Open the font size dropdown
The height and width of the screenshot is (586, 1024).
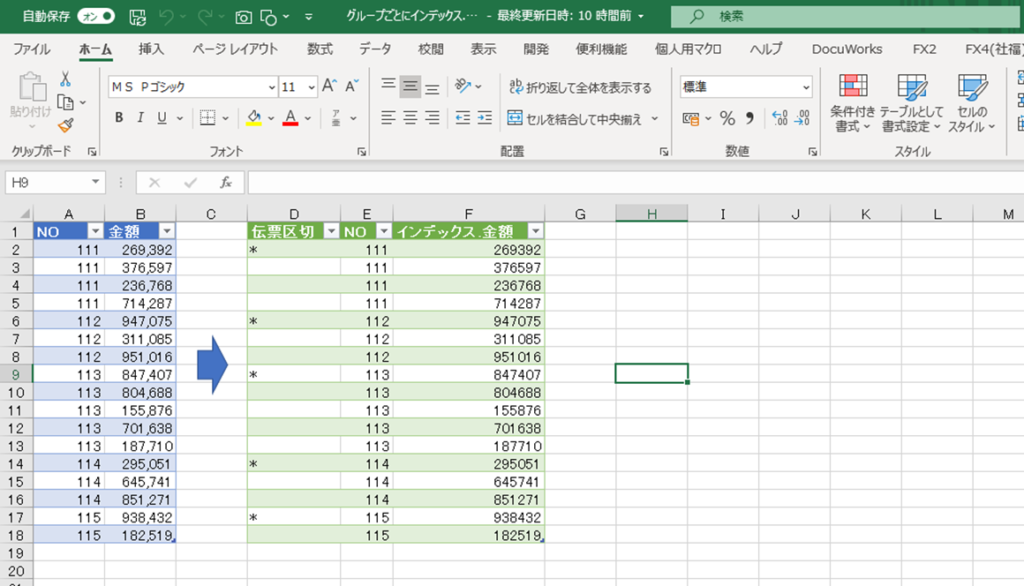coord(312,87)
